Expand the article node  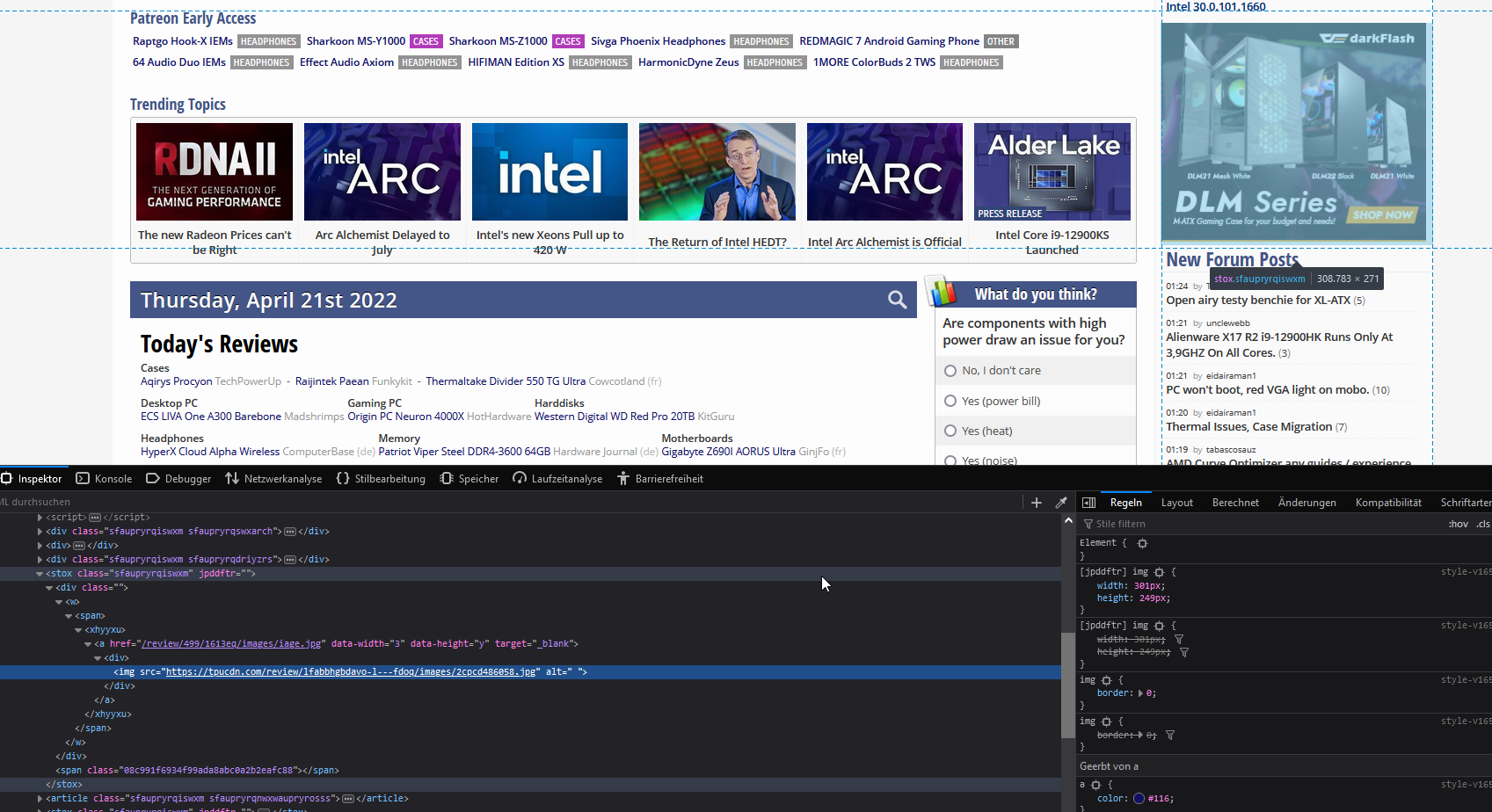click(x=40, y=799)
